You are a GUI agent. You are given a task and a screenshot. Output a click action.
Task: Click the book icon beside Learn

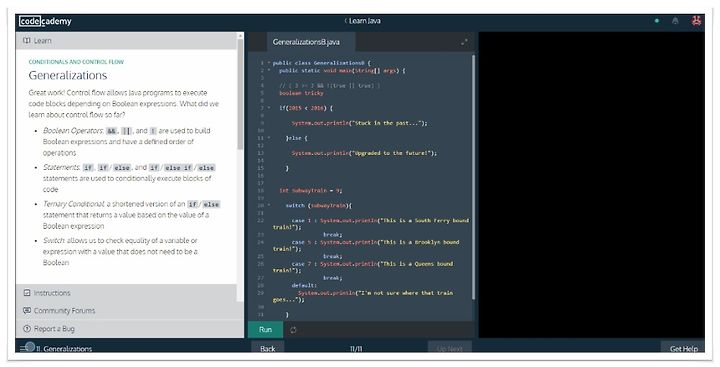pos(27,40)
